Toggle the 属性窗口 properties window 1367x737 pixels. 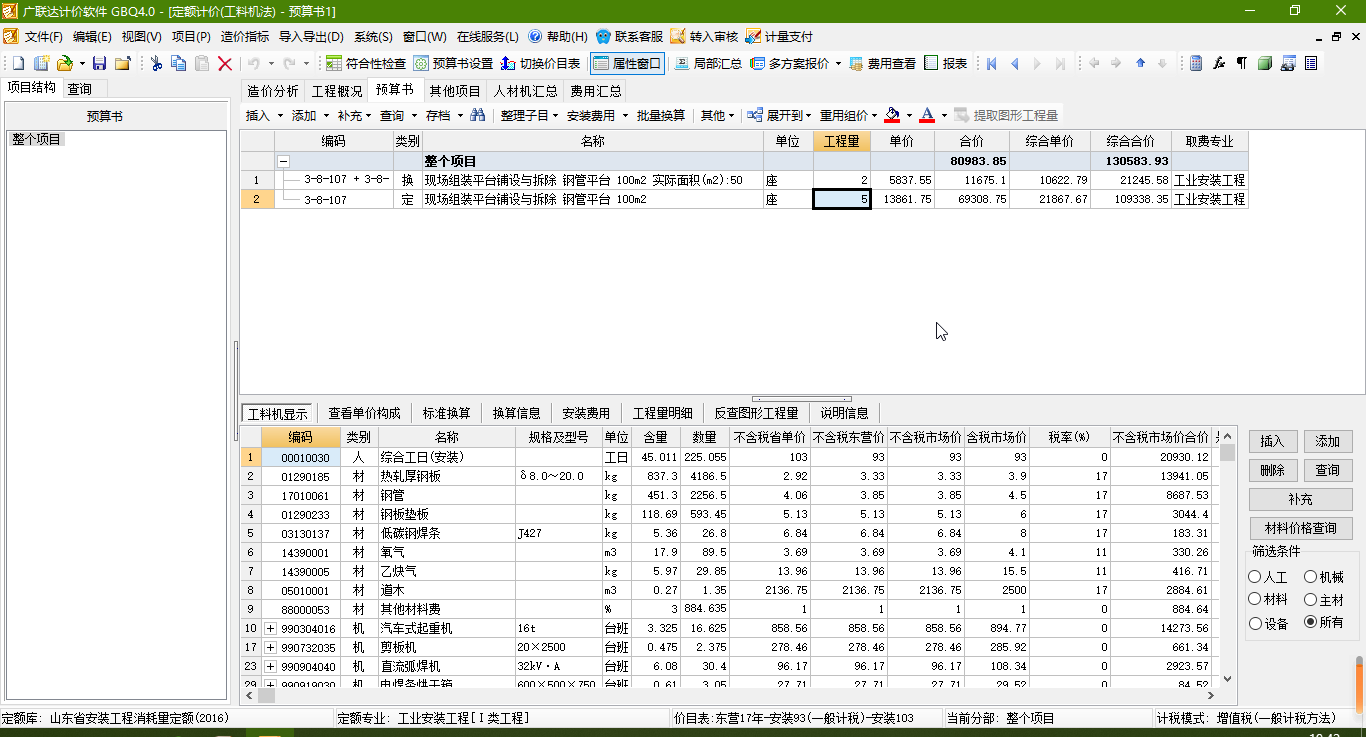(627, 63)
